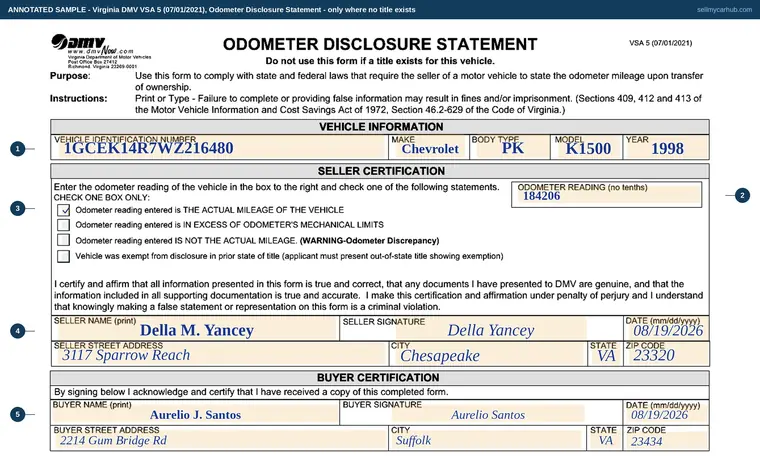
Task: Click the SELLER CERTIFICATION section header
Action: coord(381,171)
